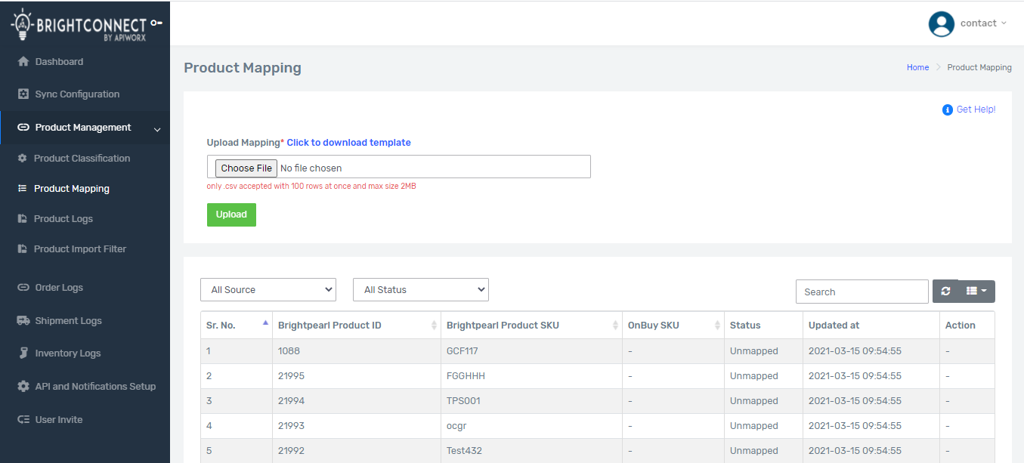The width and height of the screenshot is (1024, 463).
Task: Open Product Logs in sidebar
Action: pos(63,218)
